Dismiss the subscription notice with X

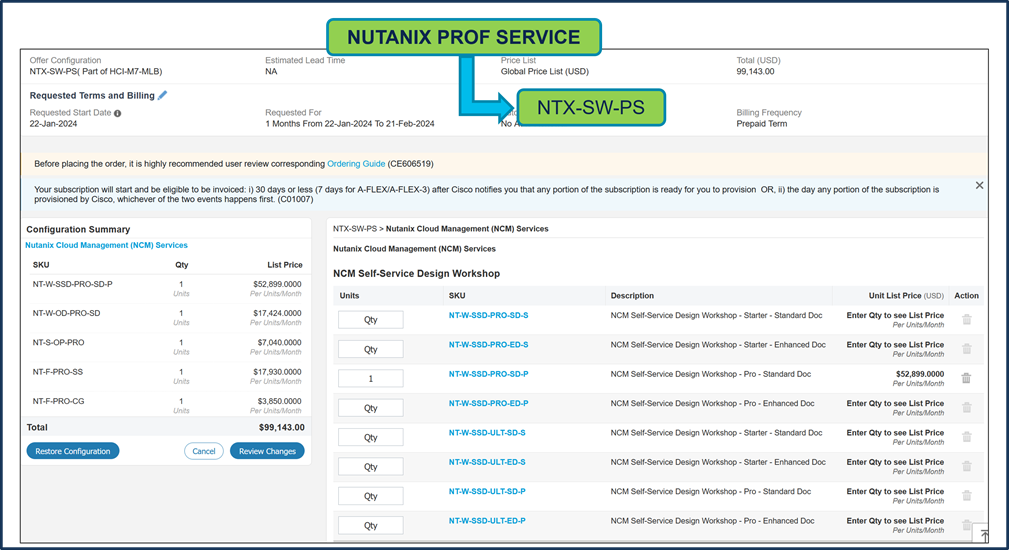pos(979,185)
